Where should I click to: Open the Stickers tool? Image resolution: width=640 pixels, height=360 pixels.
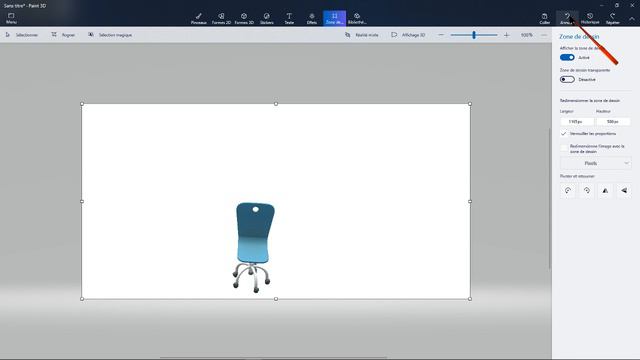(x=267, y=18)
